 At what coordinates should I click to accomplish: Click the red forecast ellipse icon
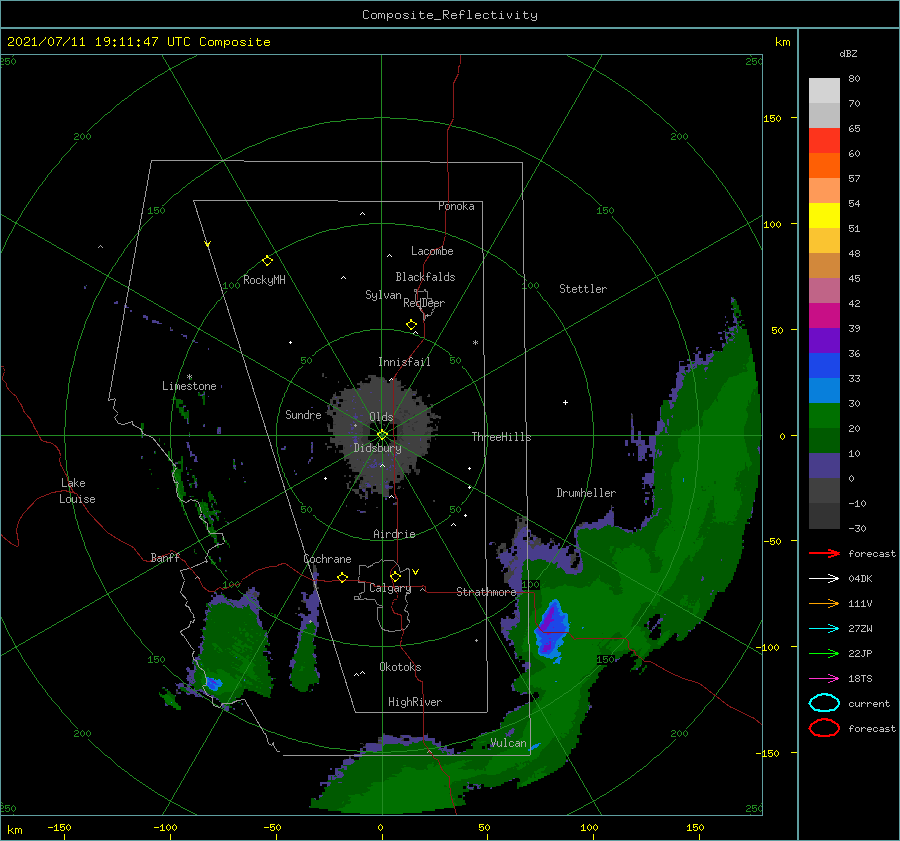pos(824,728)
